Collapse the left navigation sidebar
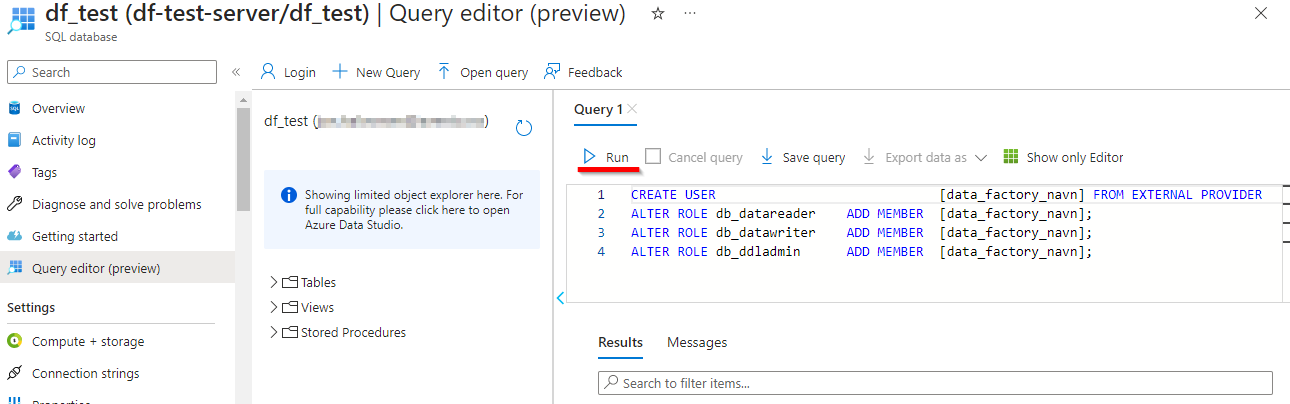Screen dimensions: 1290x404 pos(236,72)
